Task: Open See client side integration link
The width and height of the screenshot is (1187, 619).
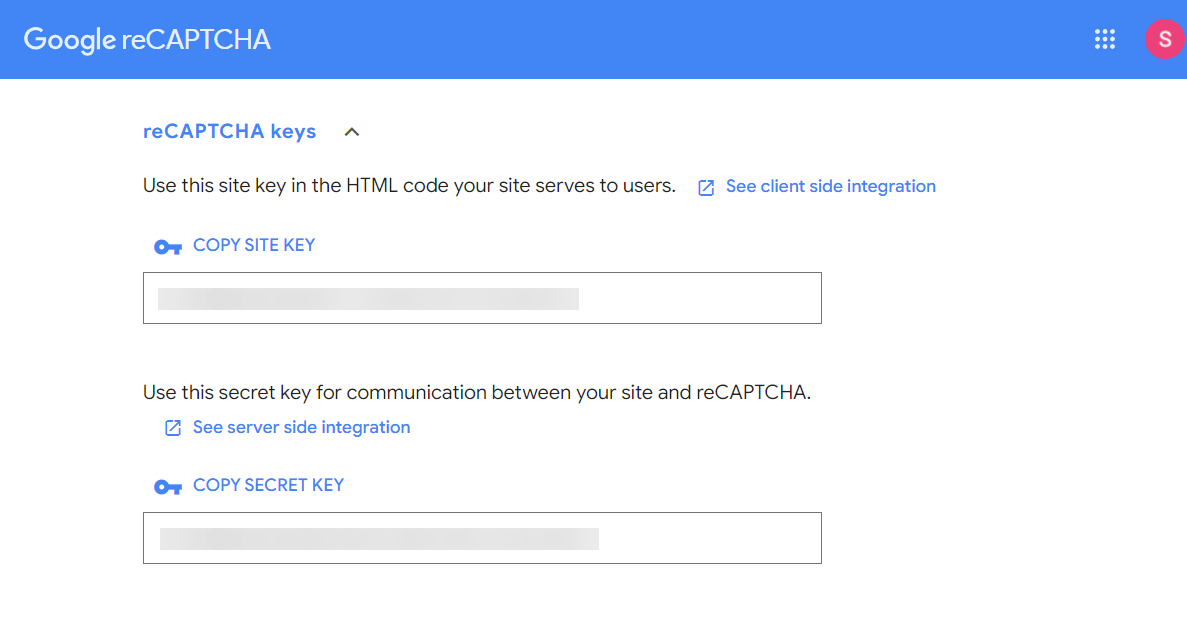Action: point(830,186)
